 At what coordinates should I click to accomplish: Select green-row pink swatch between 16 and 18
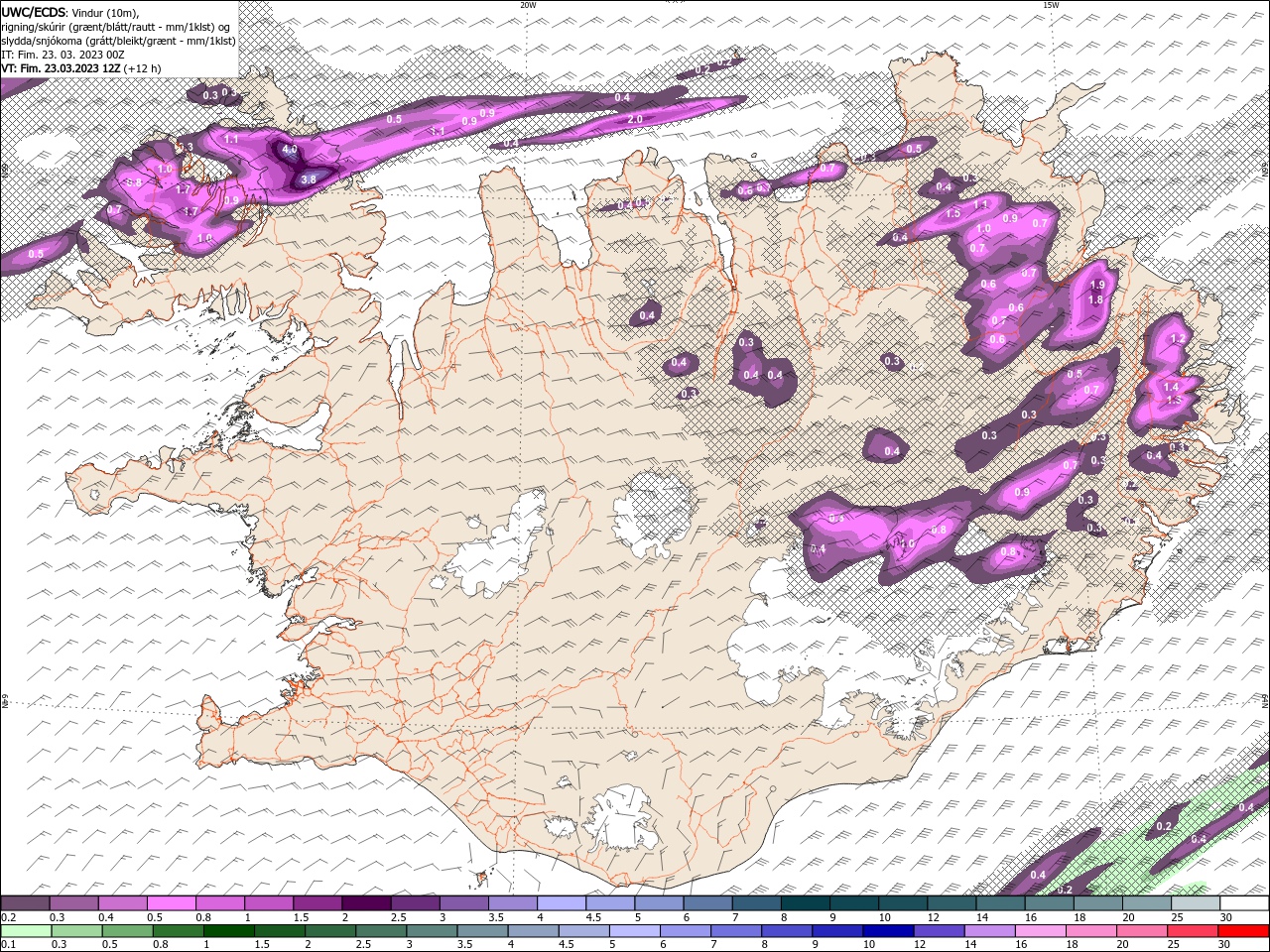[x=1042, y=930]
